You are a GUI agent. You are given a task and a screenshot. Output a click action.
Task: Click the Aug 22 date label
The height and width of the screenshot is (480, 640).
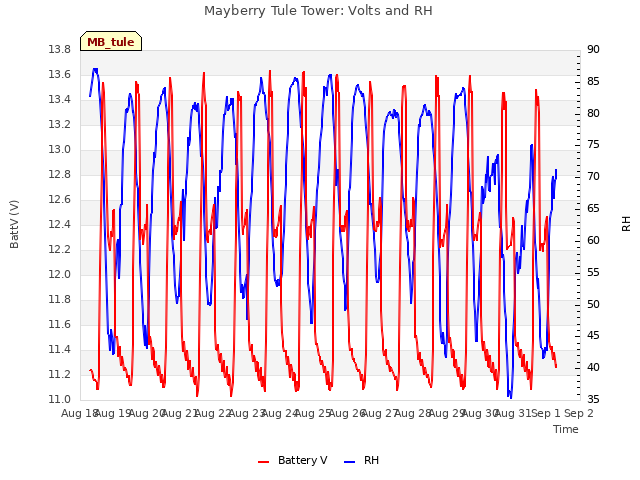point(213,413)
